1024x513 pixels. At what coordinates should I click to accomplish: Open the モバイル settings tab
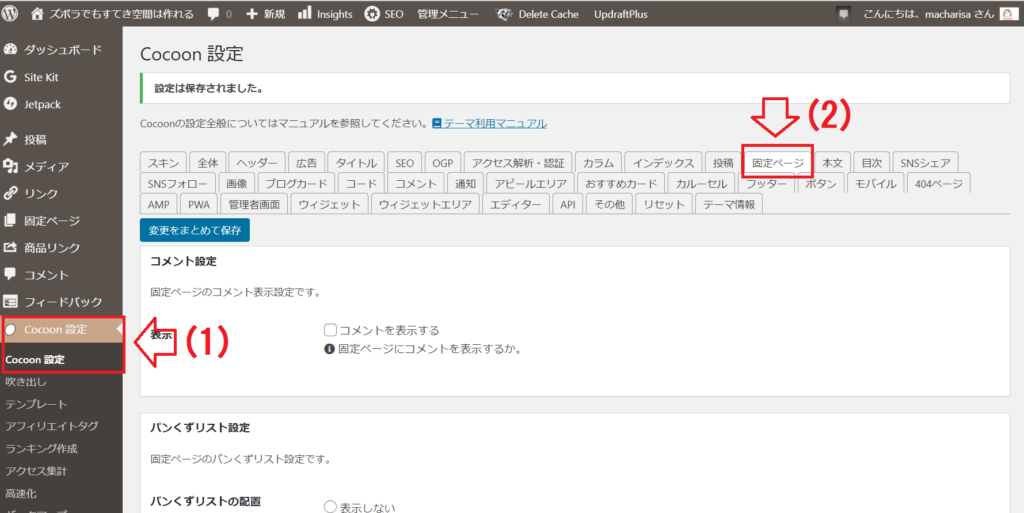[x=875, y=183]
